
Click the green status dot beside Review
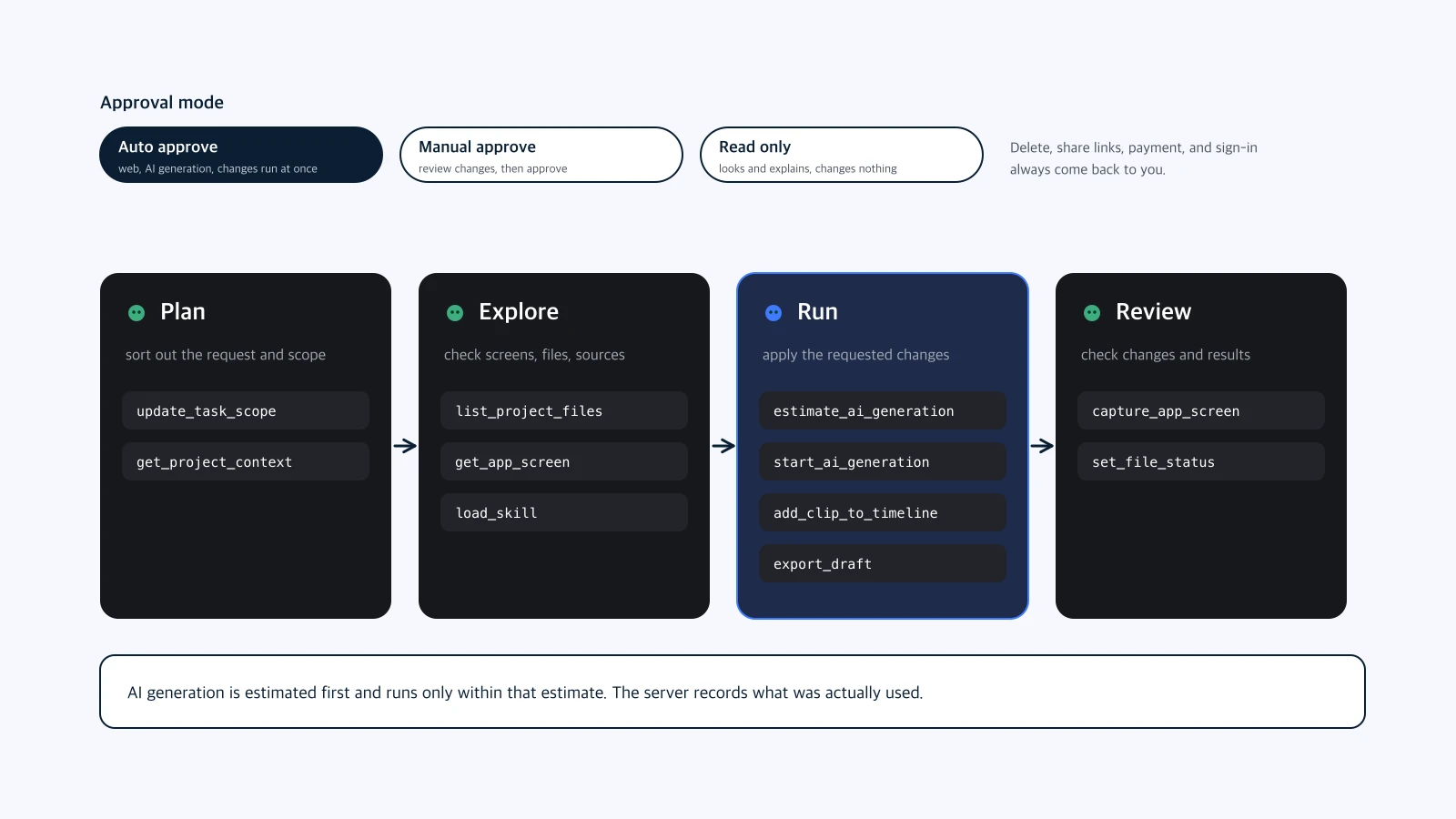(1092, 313)
